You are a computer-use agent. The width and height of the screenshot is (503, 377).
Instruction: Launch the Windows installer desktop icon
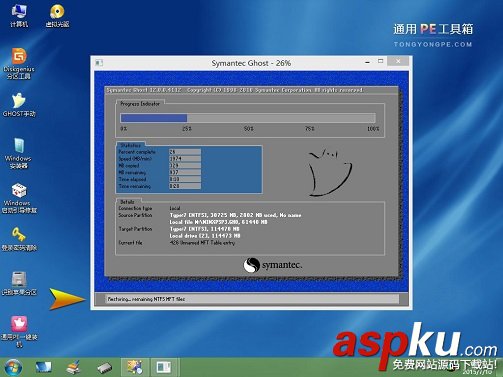[x=18, y=153]
